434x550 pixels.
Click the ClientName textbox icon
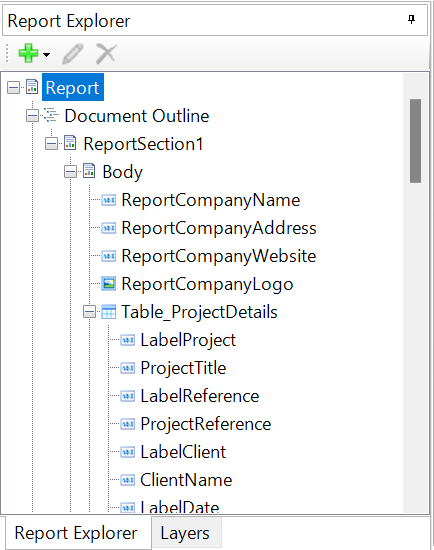coord(127,480)
